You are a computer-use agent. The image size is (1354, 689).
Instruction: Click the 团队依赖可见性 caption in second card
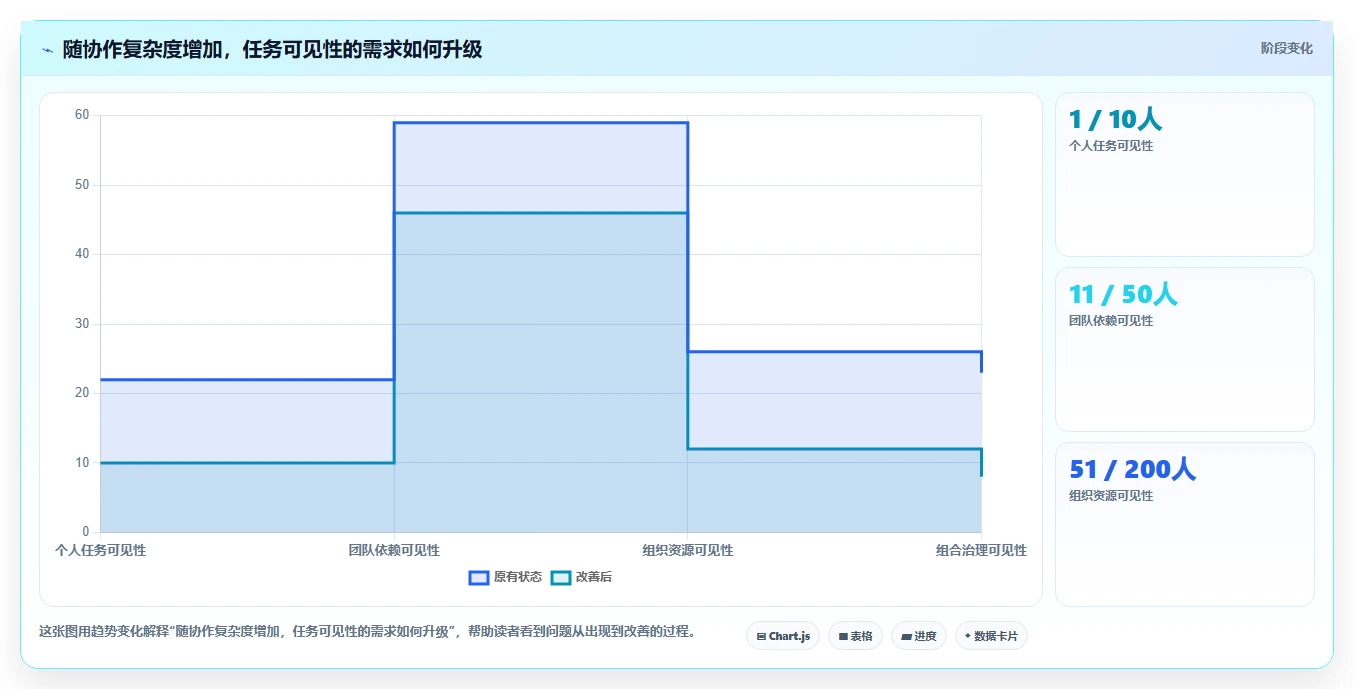tap(1111, 321)
